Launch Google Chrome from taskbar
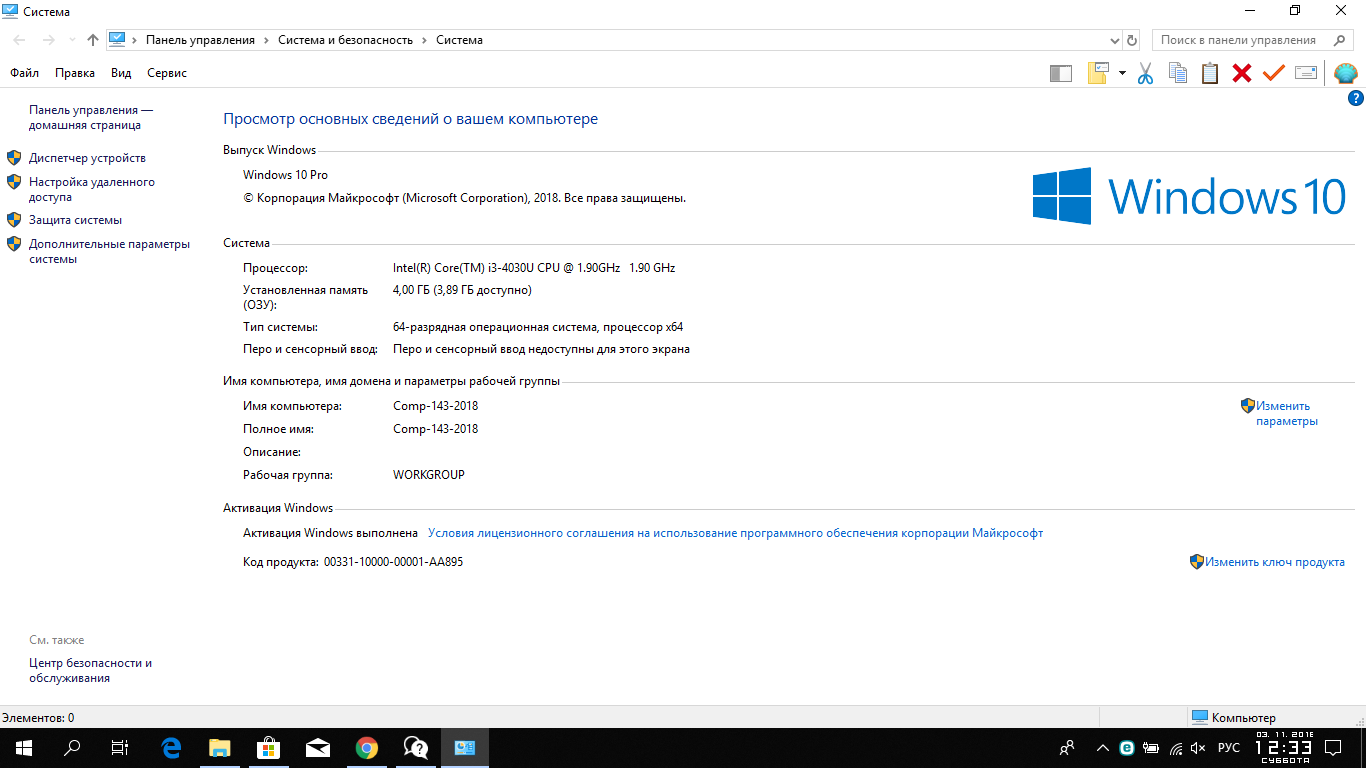Image resolution: width=1366 pixels, height=768 pixels. tap(367, 747)
